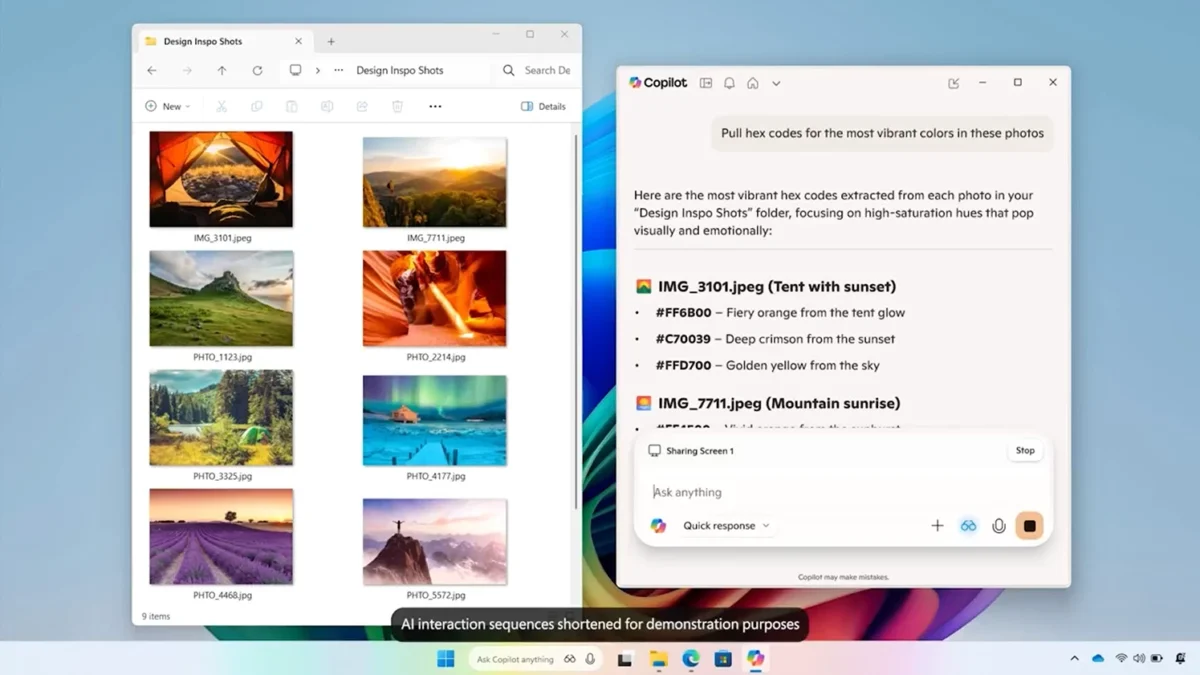This screenshot has width=1200, height=675.
Task: Toggle the Copilot sidebar panel icon
Action: click(706, 83)
